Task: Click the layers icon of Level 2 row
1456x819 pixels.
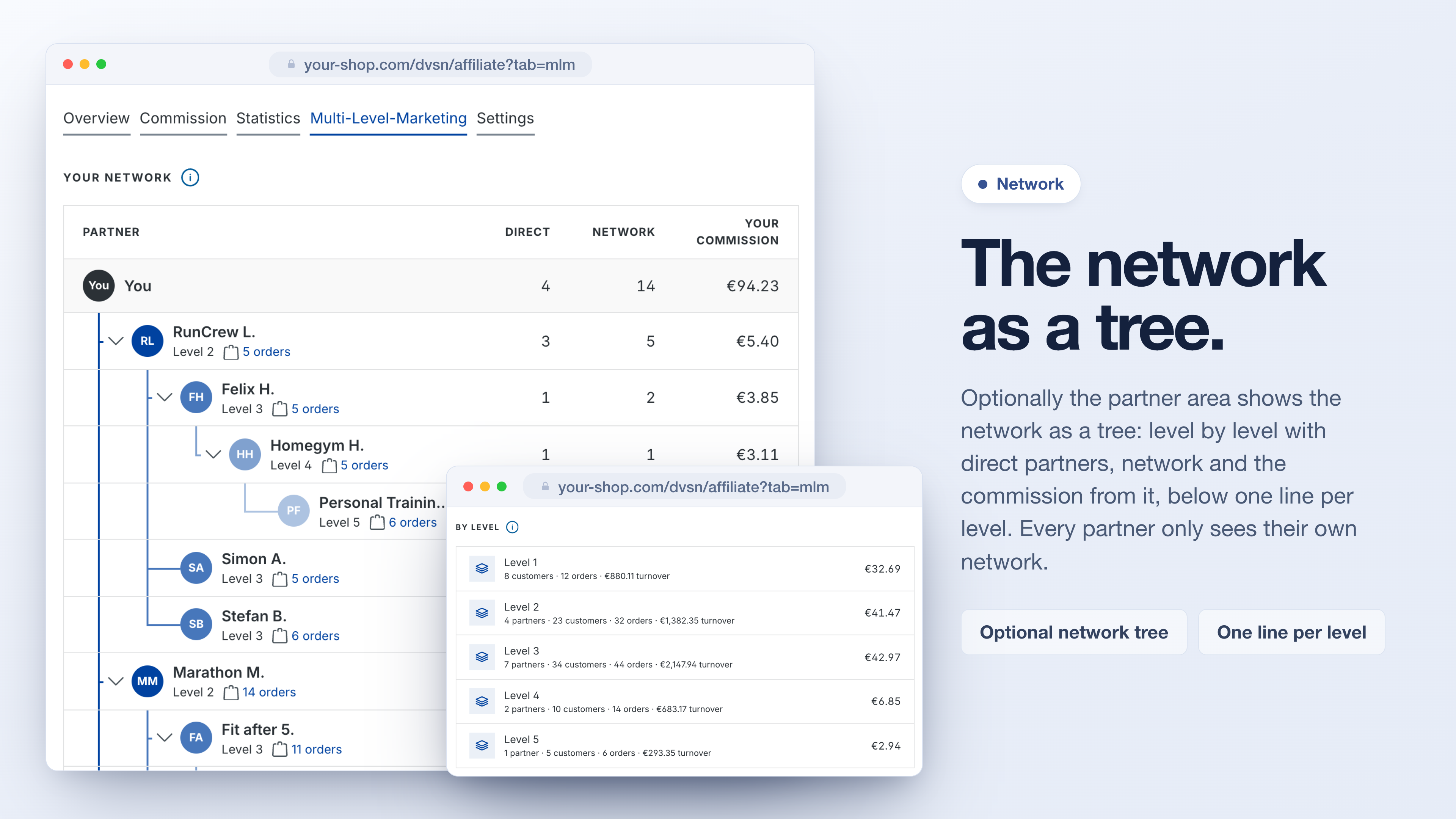Action: pos(482,613)
